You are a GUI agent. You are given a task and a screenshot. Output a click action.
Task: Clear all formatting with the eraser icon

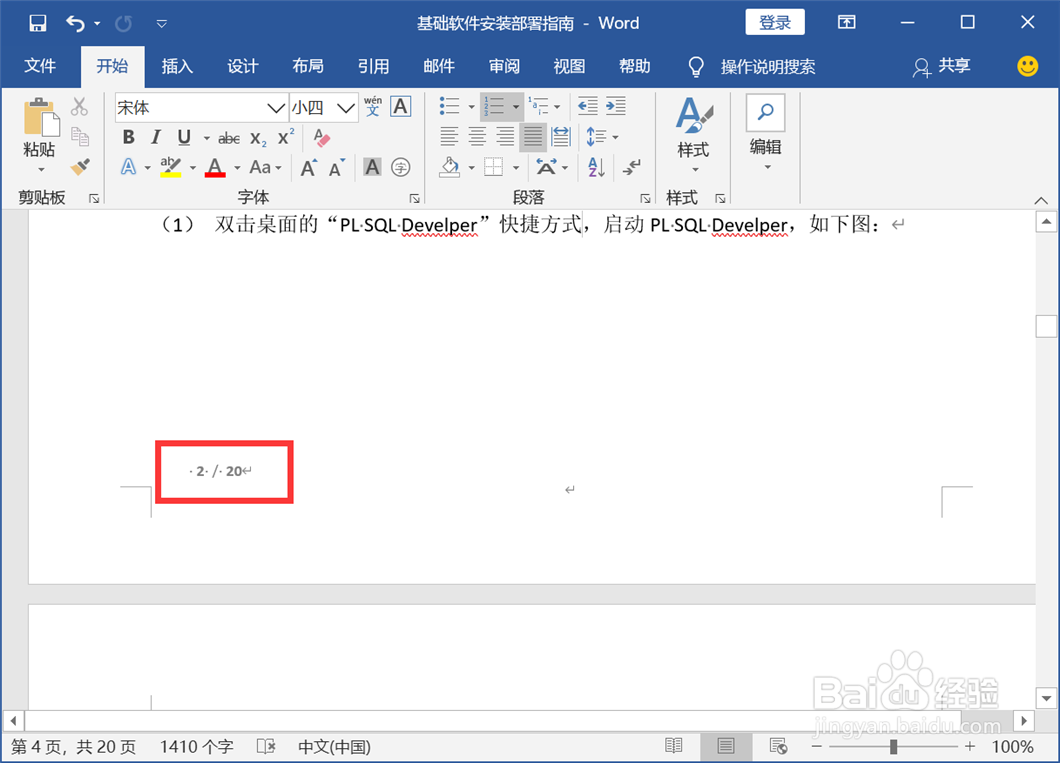pyautogui.click(x=322, y=138)
